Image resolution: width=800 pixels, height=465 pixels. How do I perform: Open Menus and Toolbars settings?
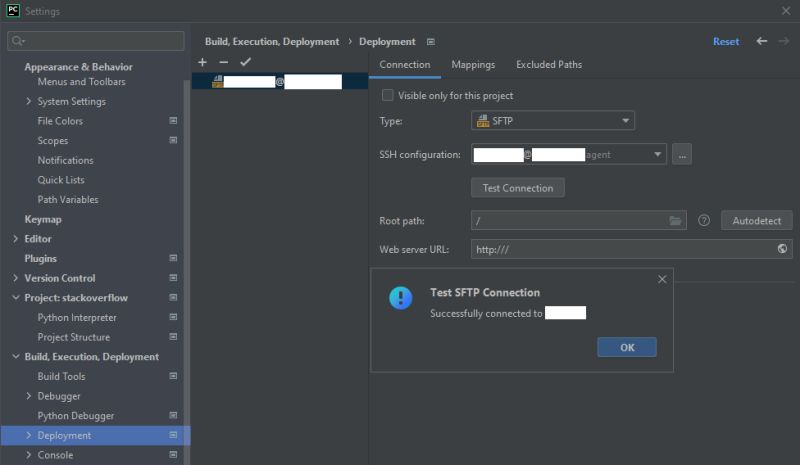[x=81, y=82]
